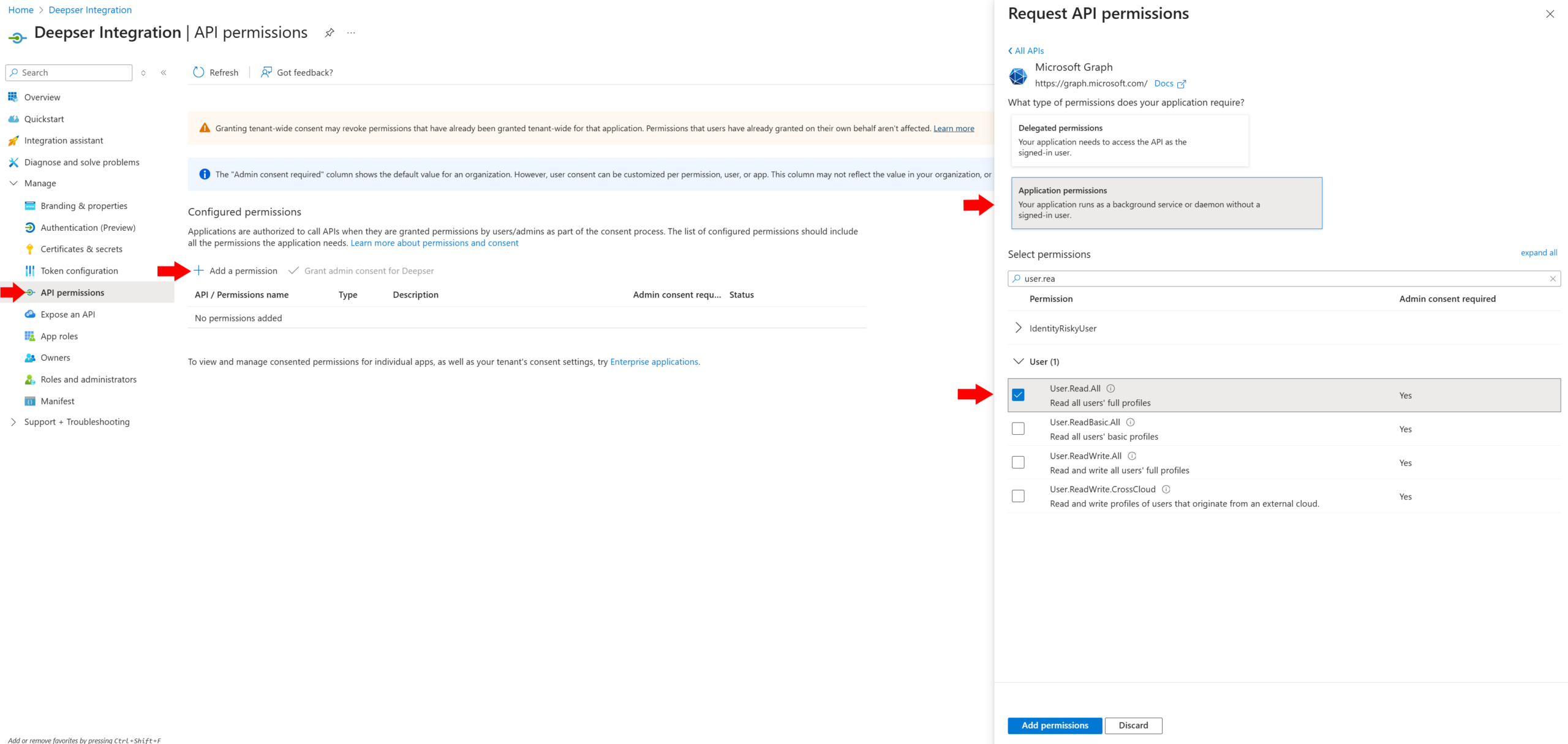The height and width of the screenshot is (744, 1568).
Task: Collapse the Manage section chevron
Action: click(13, 183)
